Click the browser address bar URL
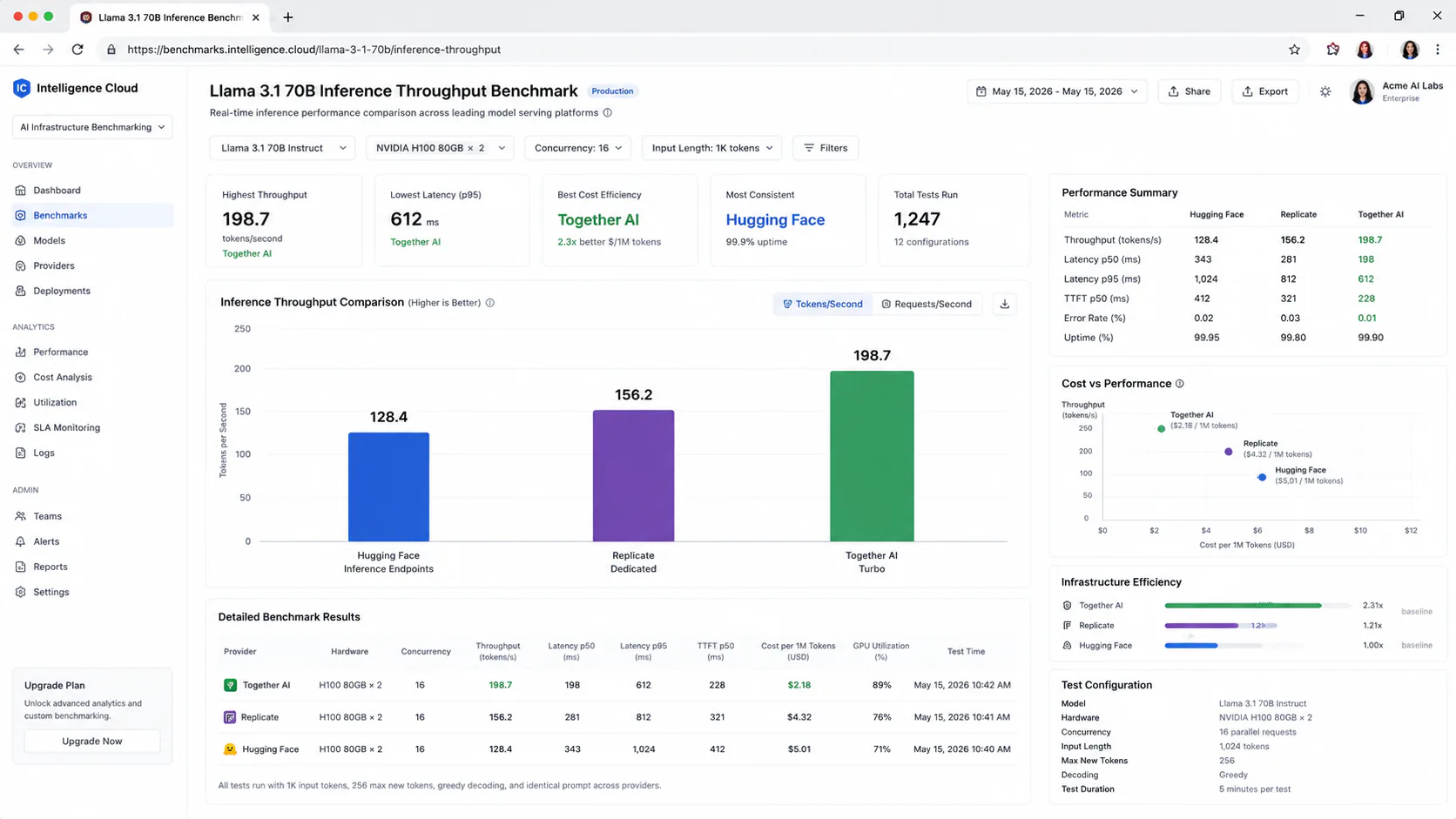1456x819 pixels. (313, 50)
